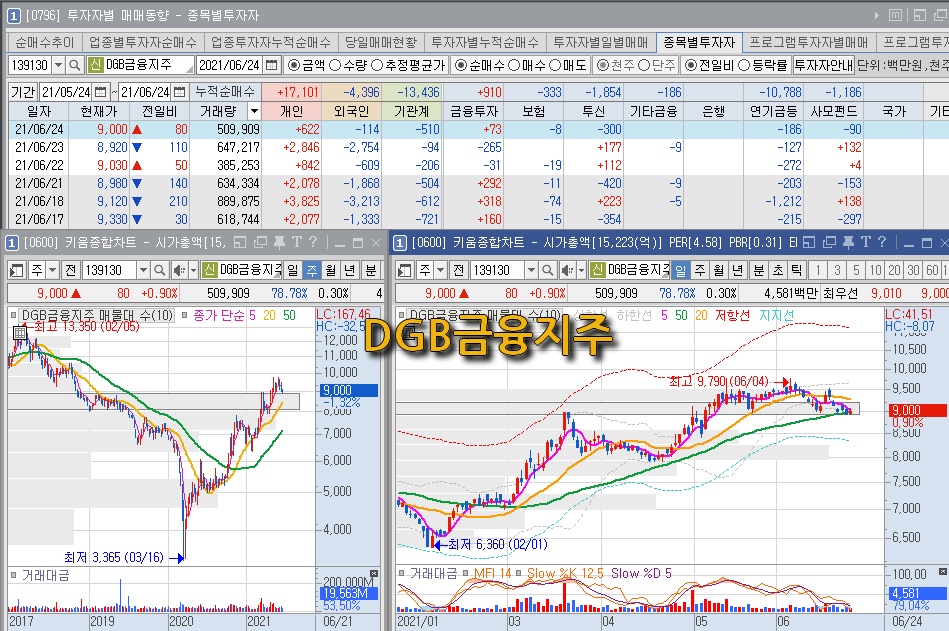The width and height of the screenshot is (949, 631).
Task: Open 거래량 column dropdown arrow
Action: click(254, 111)
